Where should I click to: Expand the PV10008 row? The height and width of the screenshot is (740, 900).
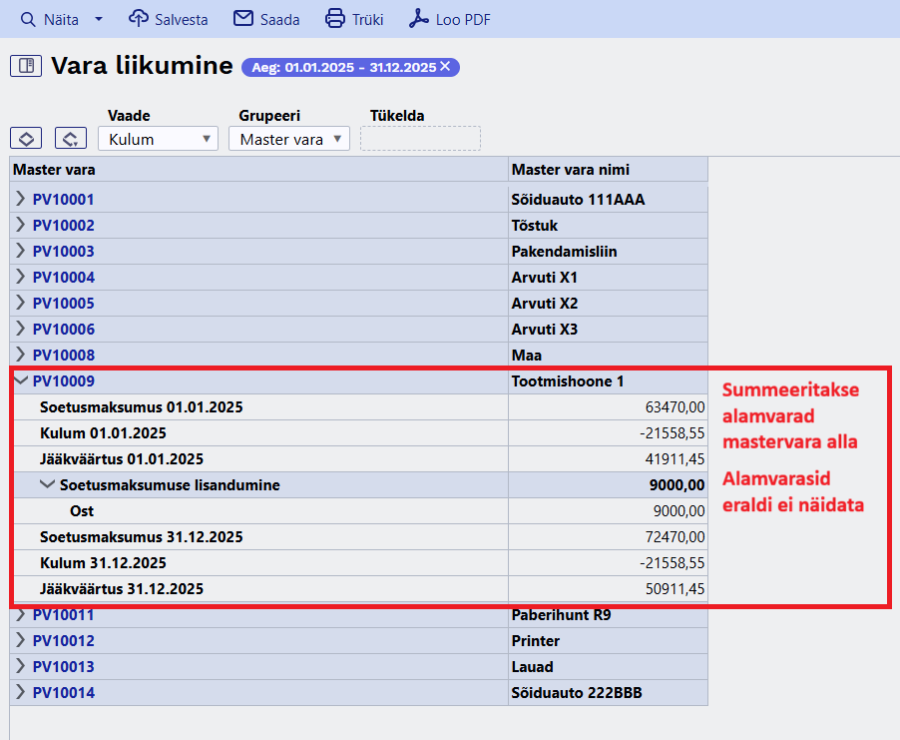(x=21, y=354)
